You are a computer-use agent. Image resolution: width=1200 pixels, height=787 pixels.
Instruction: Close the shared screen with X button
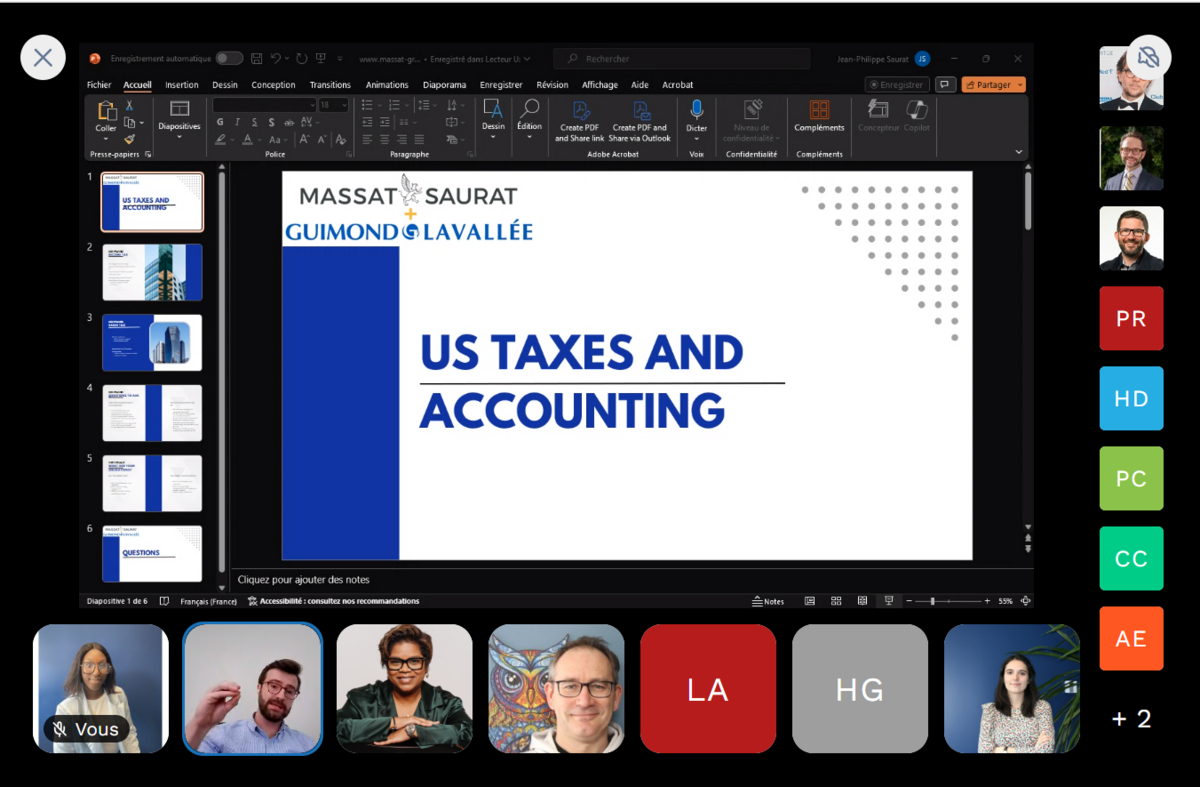(43, 58)
